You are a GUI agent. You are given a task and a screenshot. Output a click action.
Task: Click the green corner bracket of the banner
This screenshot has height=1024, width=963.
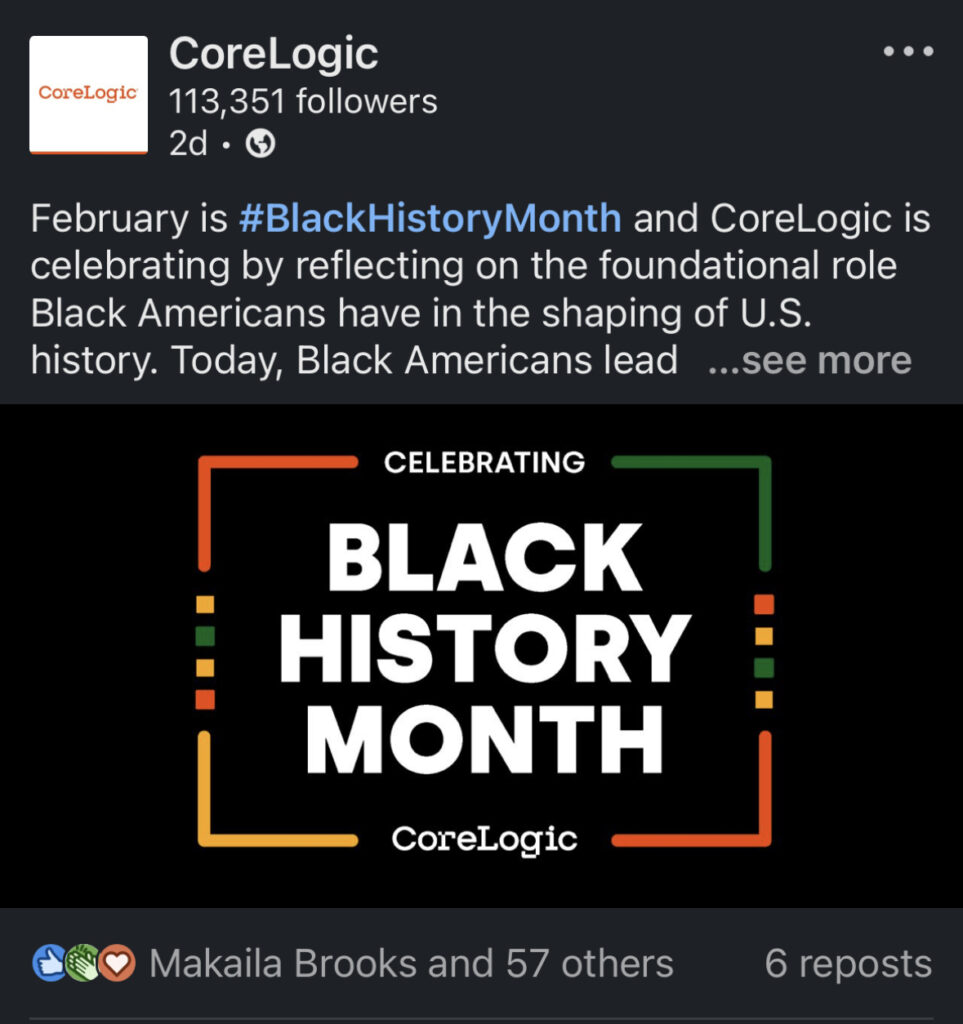[x=740, y=478]
